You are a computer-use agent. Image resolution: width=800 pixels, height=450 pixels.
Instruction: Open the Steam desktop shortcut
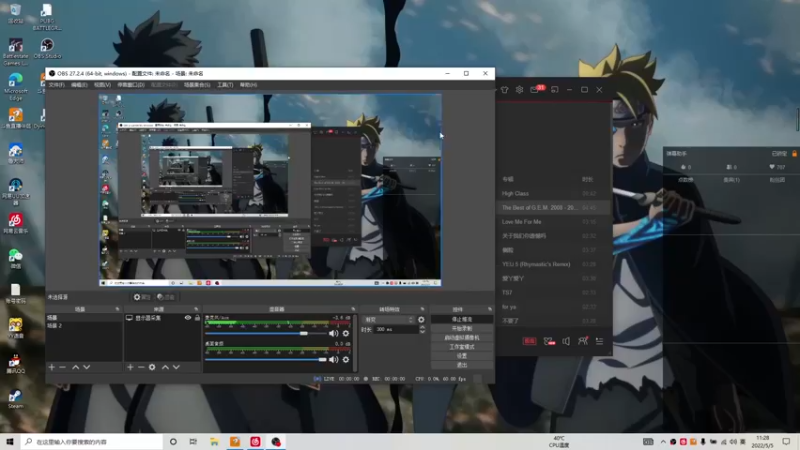[15, 398]
